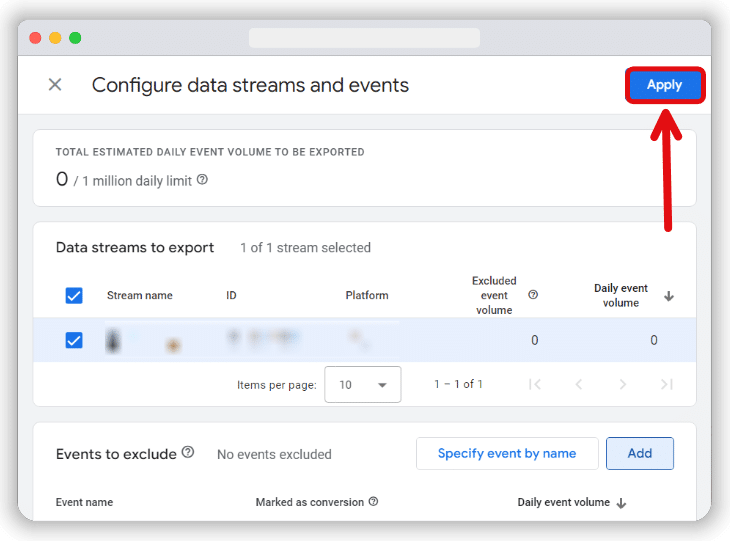Sort streams by Daily event volume arrow
The image size is (730, 541).
669,296
